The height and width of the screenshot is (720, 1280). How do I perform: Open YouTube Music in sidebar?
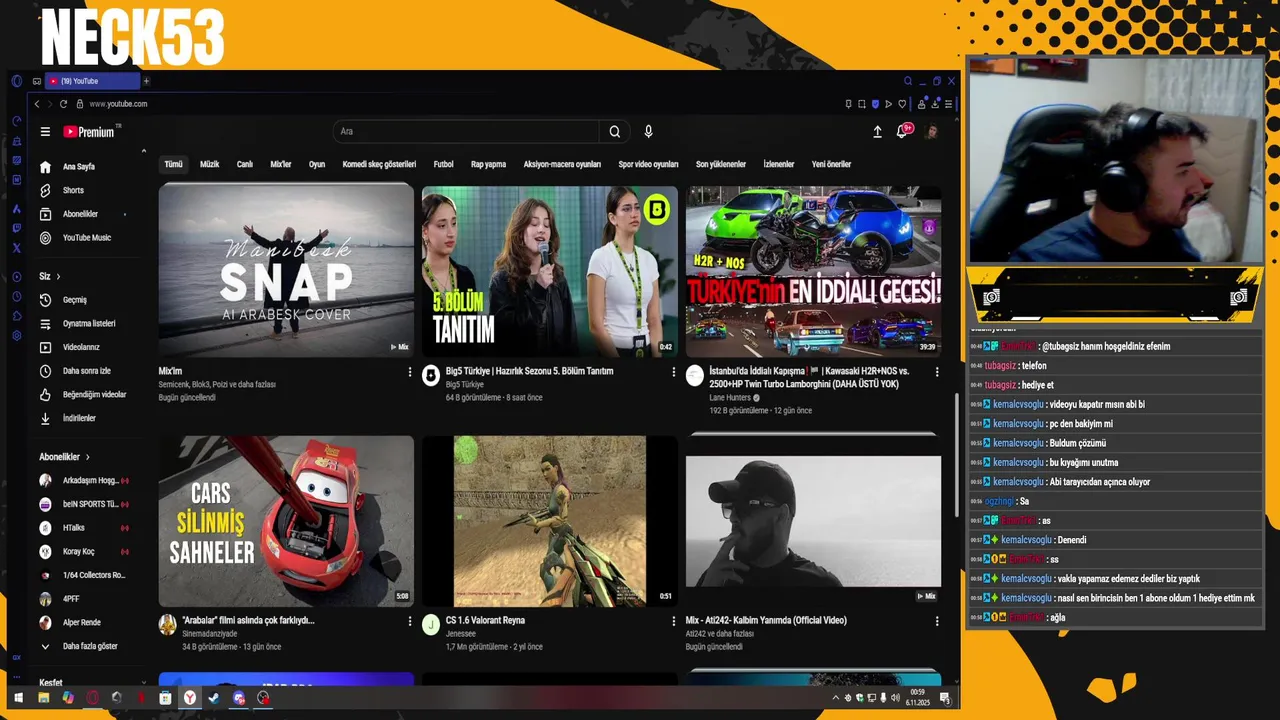pyautogui.click(x=85, y=238)
